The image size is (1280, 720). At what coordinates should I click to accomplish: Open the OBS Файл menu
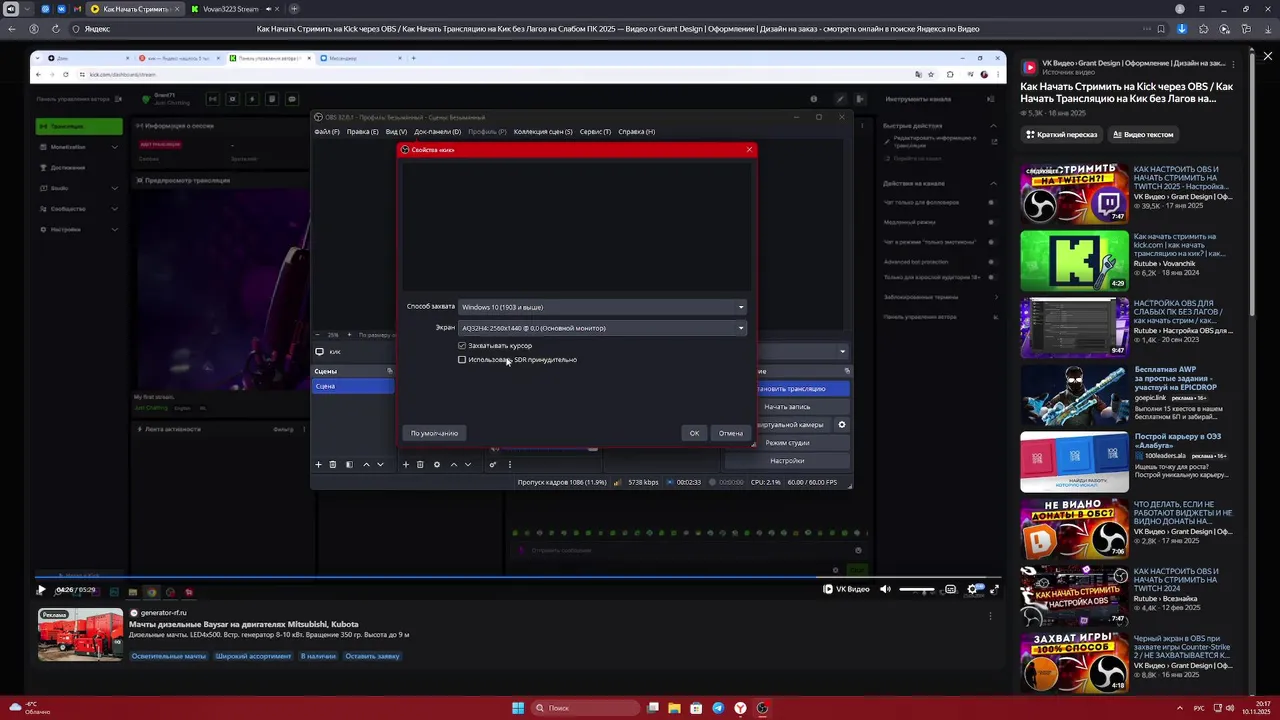327,132
